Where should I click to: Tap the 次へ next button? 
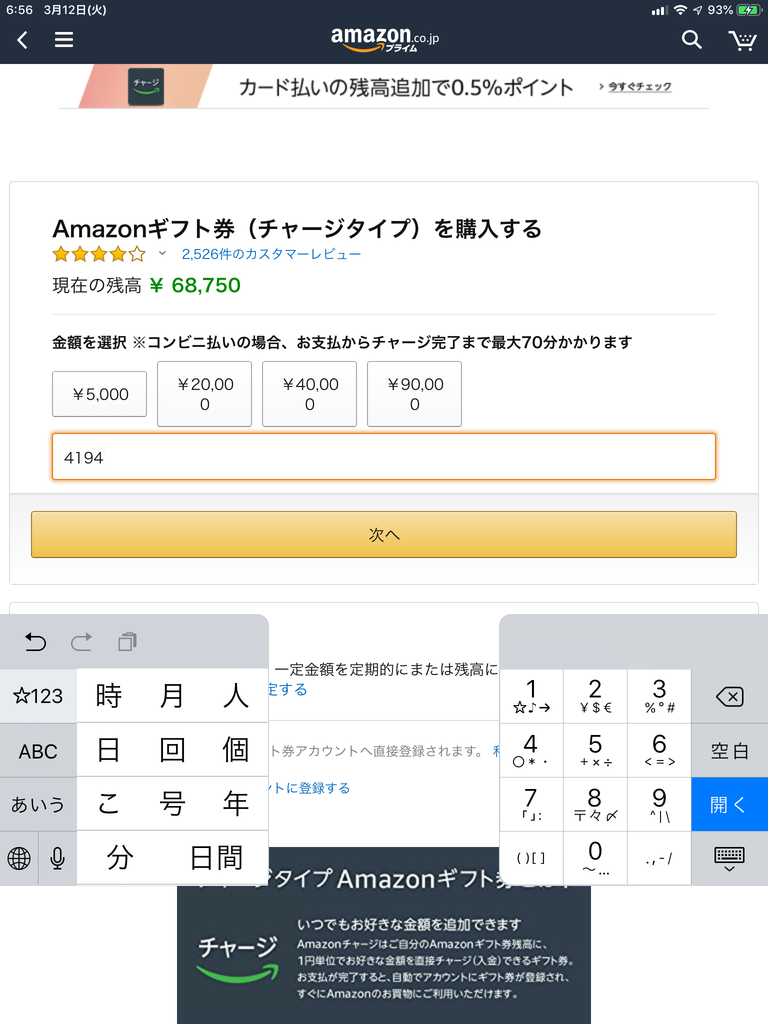click(384, 534)
